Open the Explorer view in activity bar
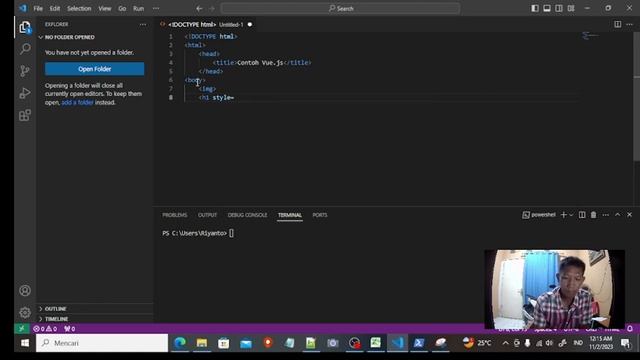Image resolution: width=640 pixels, height=360 pixels. pos(25,27)
